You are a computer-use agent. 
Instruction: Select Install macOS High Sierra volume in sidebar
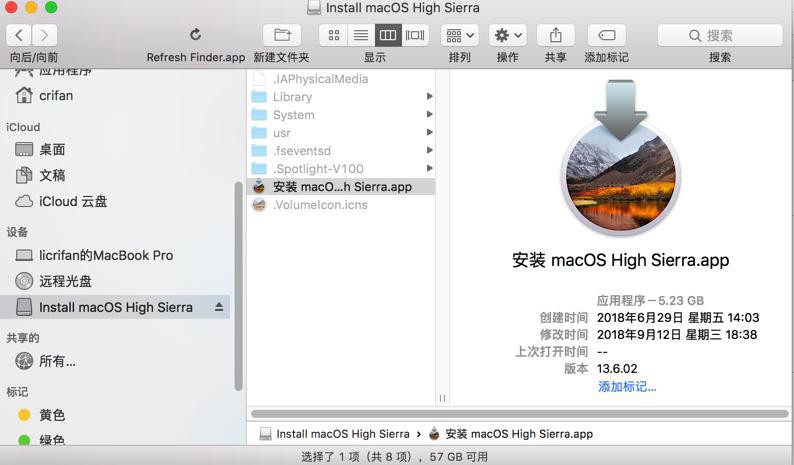click(115, 307)
